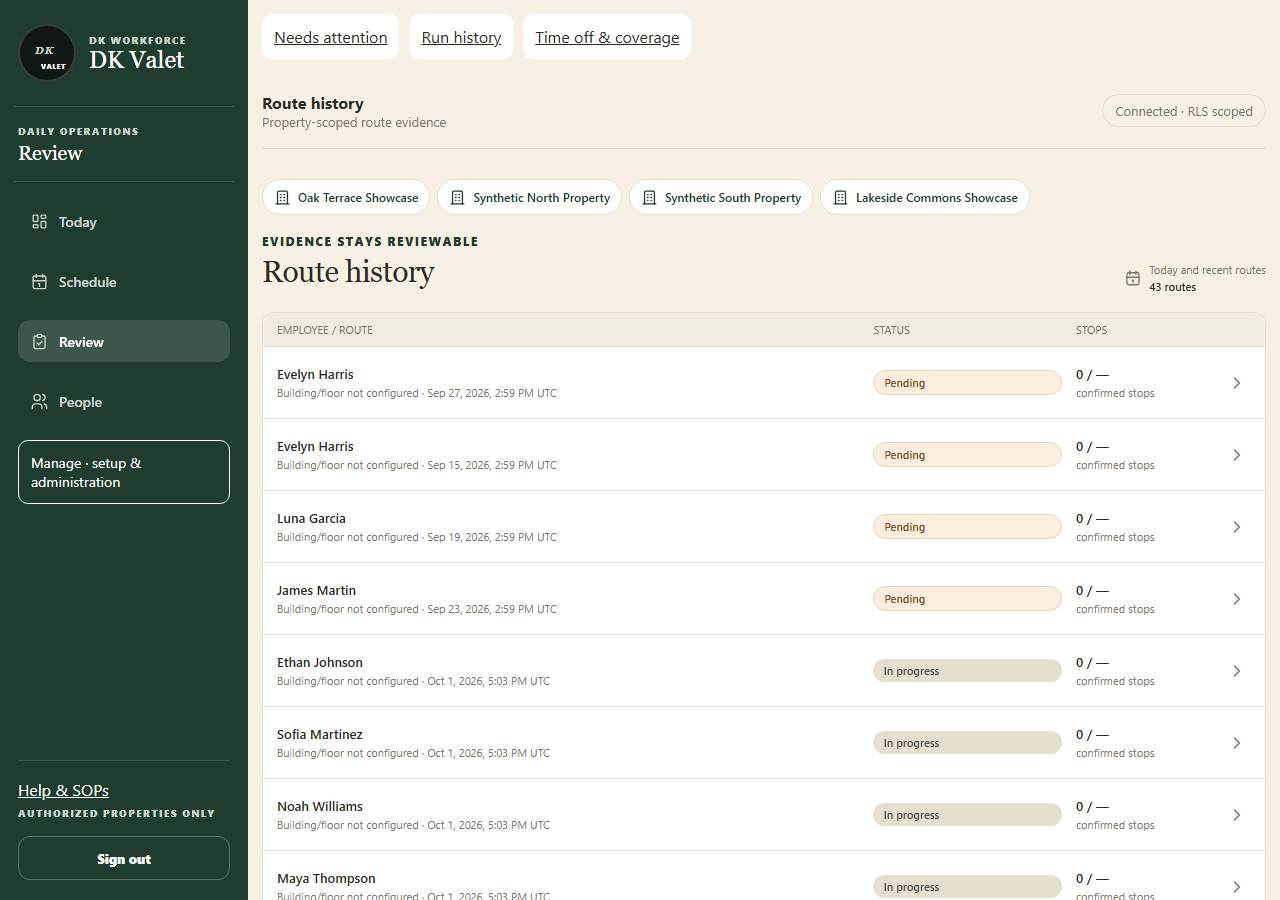The image size is (1280, 900).
Task: Click the EMPLOYEE / ROUTE column header
Action: pos(325,330)
